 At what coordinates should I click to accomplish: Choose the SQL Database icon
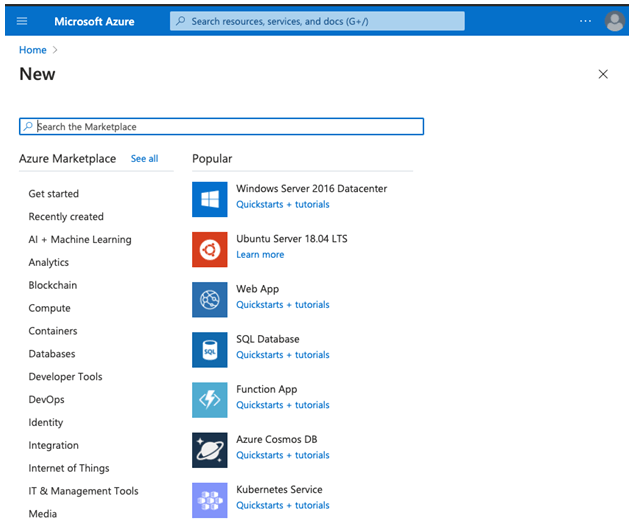pos(210,349)
